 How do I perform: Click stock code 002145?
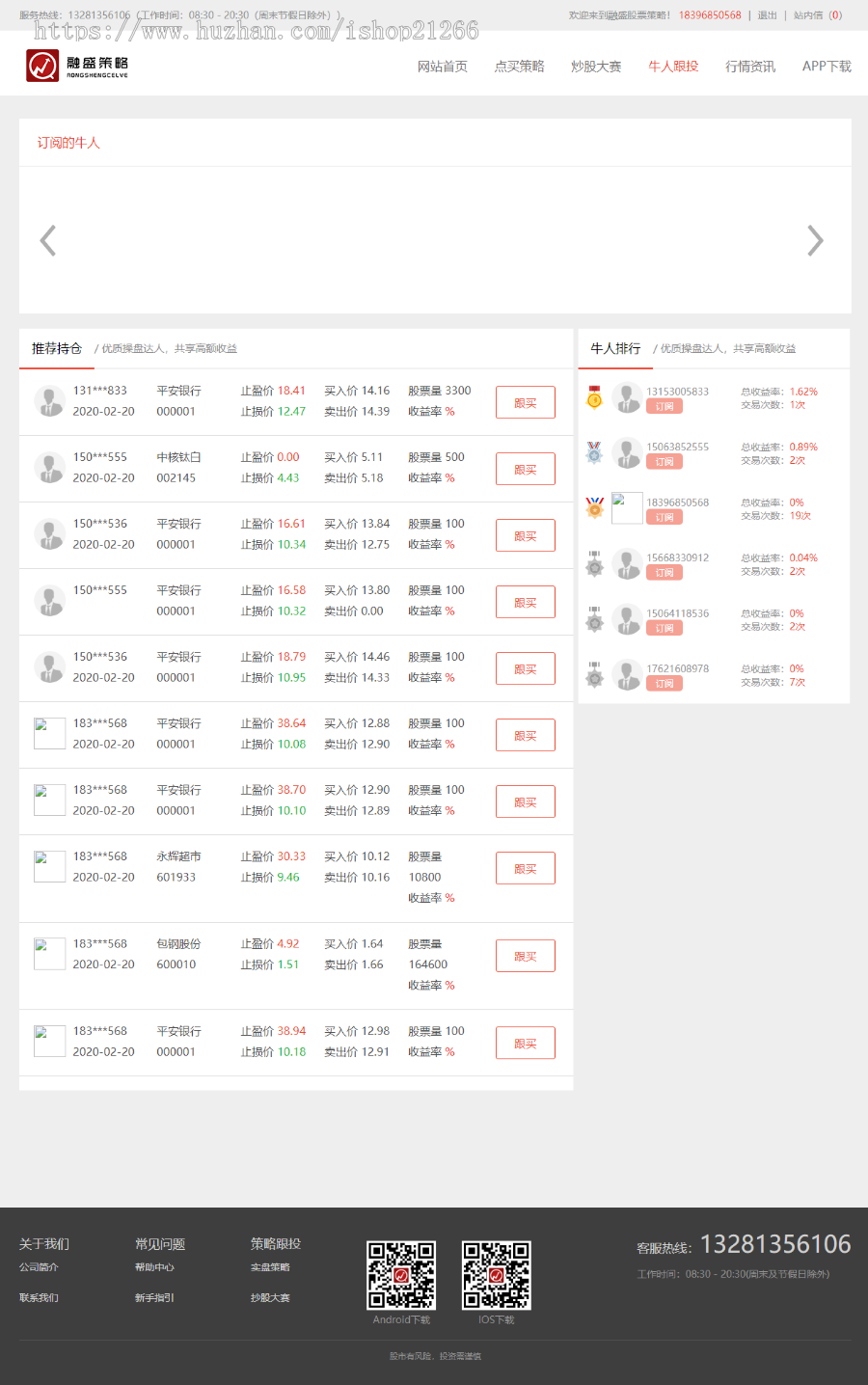(176, 477)
